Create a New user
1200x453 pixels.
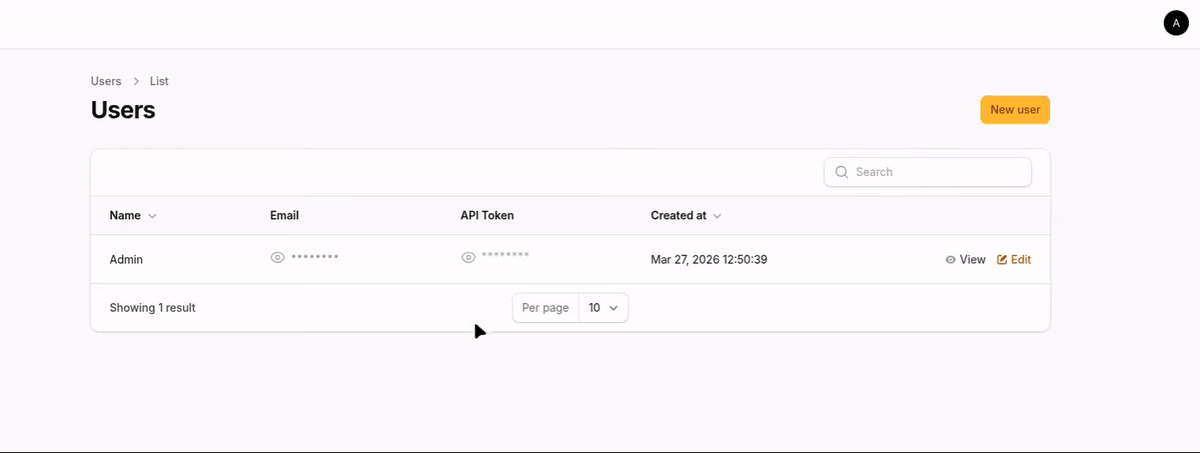click(x=1015, y=110)
